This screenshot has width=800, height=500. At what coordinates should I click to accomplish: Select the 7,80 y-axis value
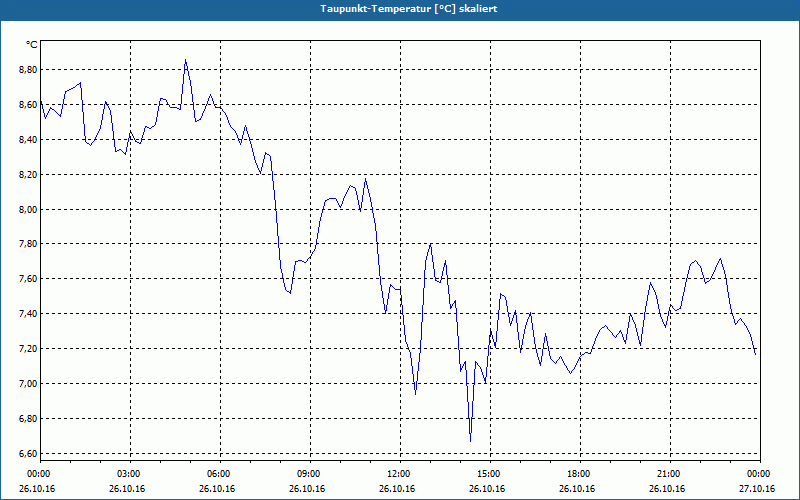(28, 244)
